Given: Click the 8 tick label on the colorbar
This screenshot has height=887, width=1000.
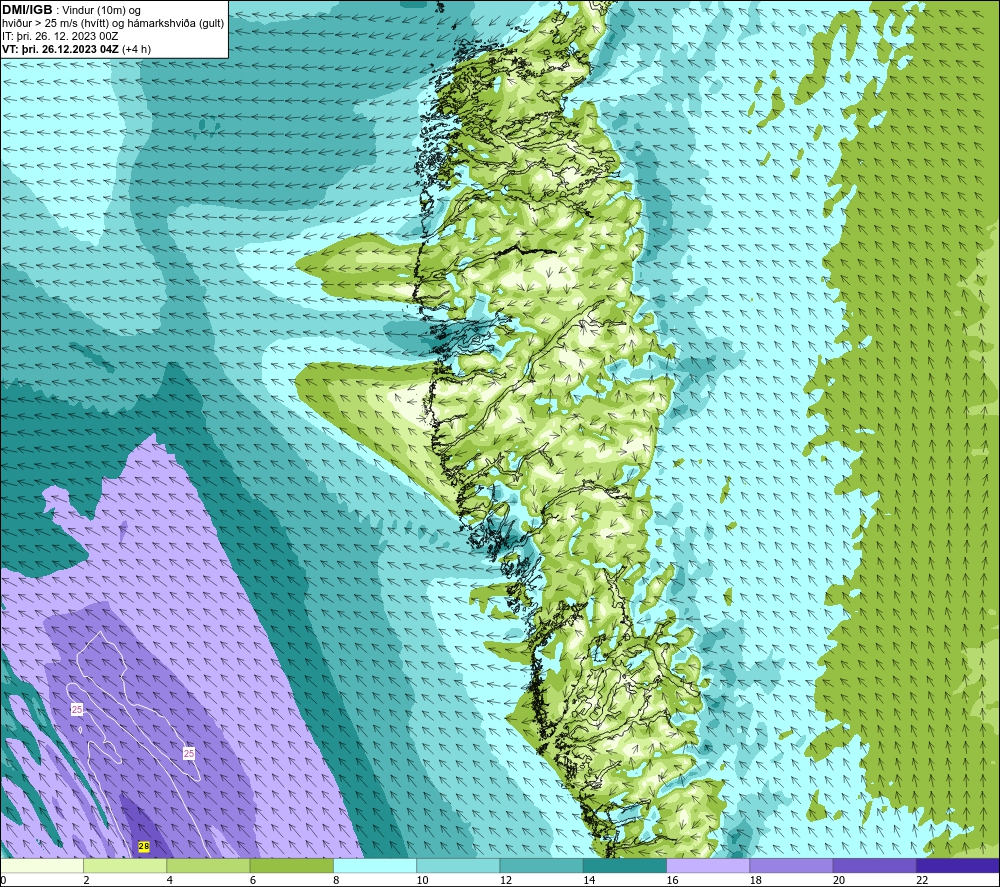Looking at the screenshot, I should (x=336, y=880).
